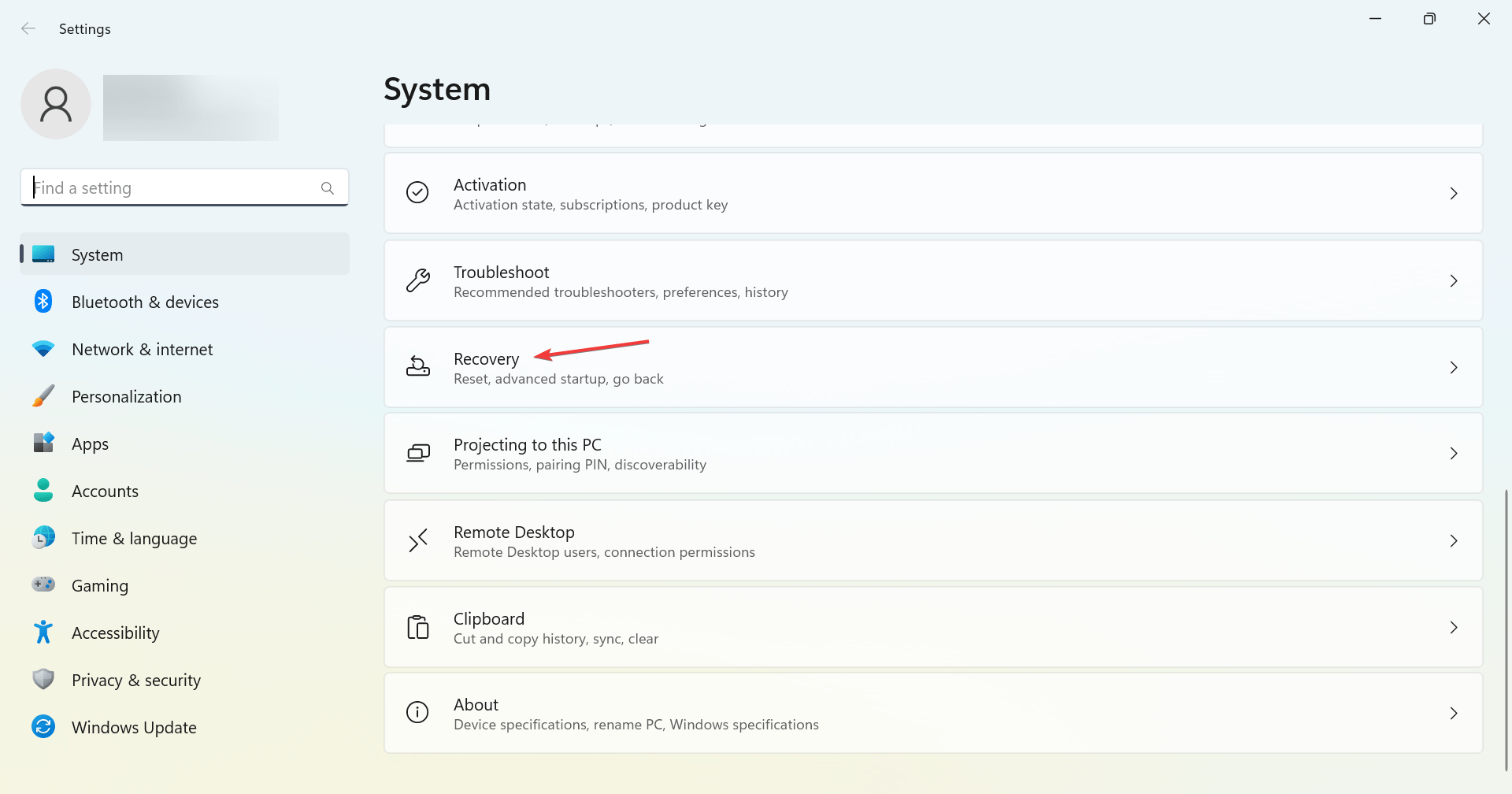Click the Gaming controller icon
1512x794 pixels.
[43, 584]
